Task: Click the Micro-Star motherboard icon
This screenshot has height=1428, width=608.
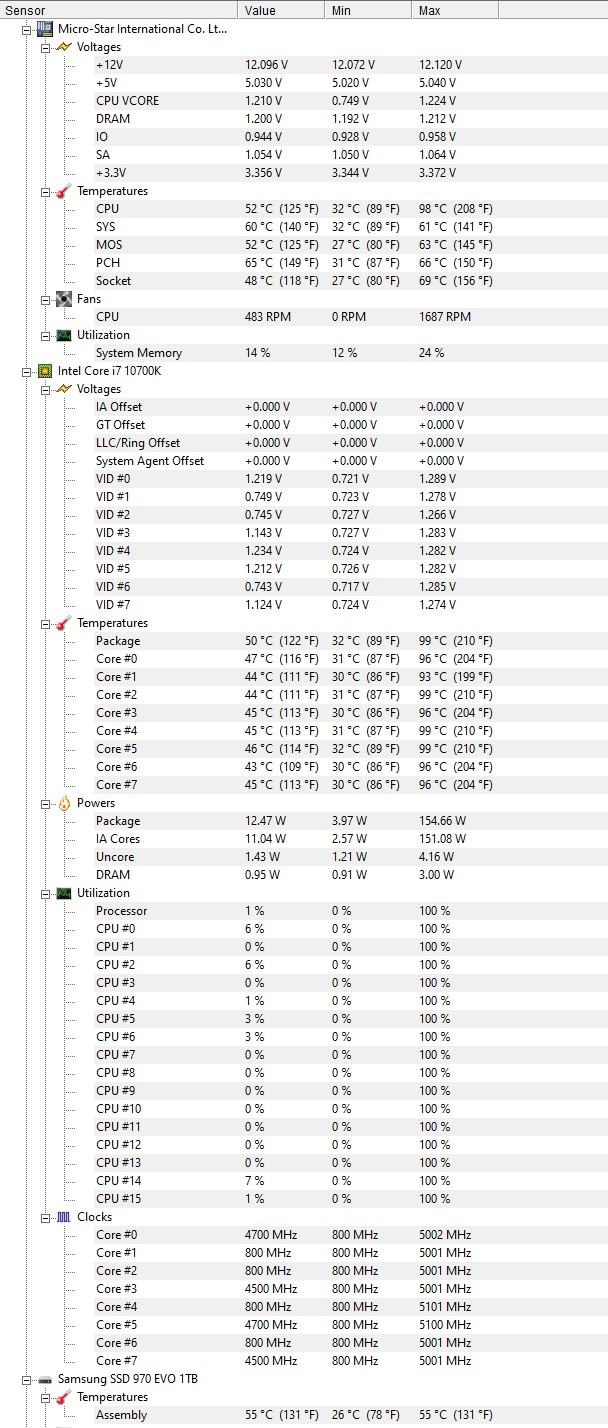Action: [45, 29]
